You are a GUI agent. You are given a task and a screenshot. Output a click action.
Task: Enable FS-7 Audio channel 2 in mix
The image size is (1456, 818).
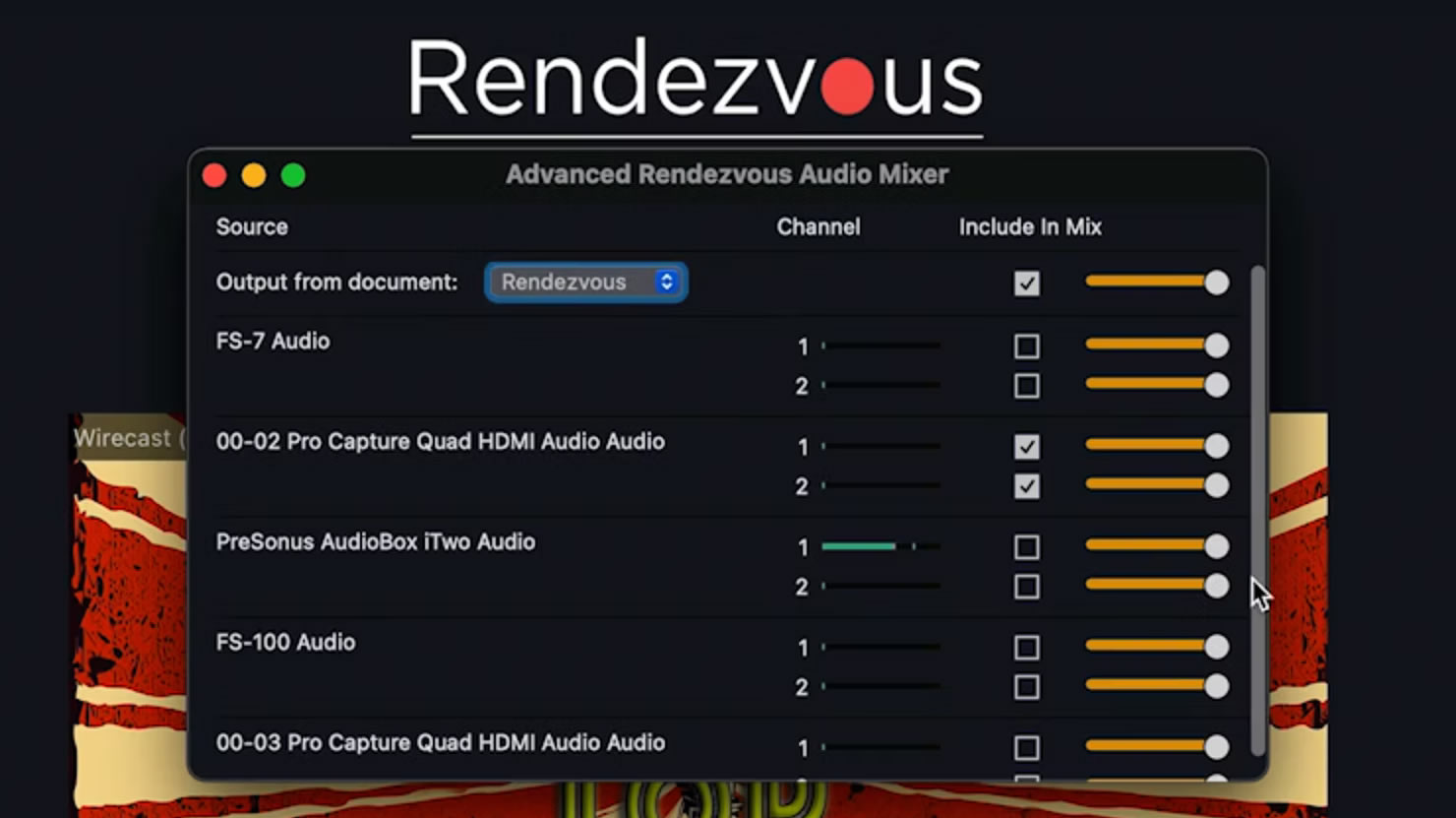coord(1026,386)
